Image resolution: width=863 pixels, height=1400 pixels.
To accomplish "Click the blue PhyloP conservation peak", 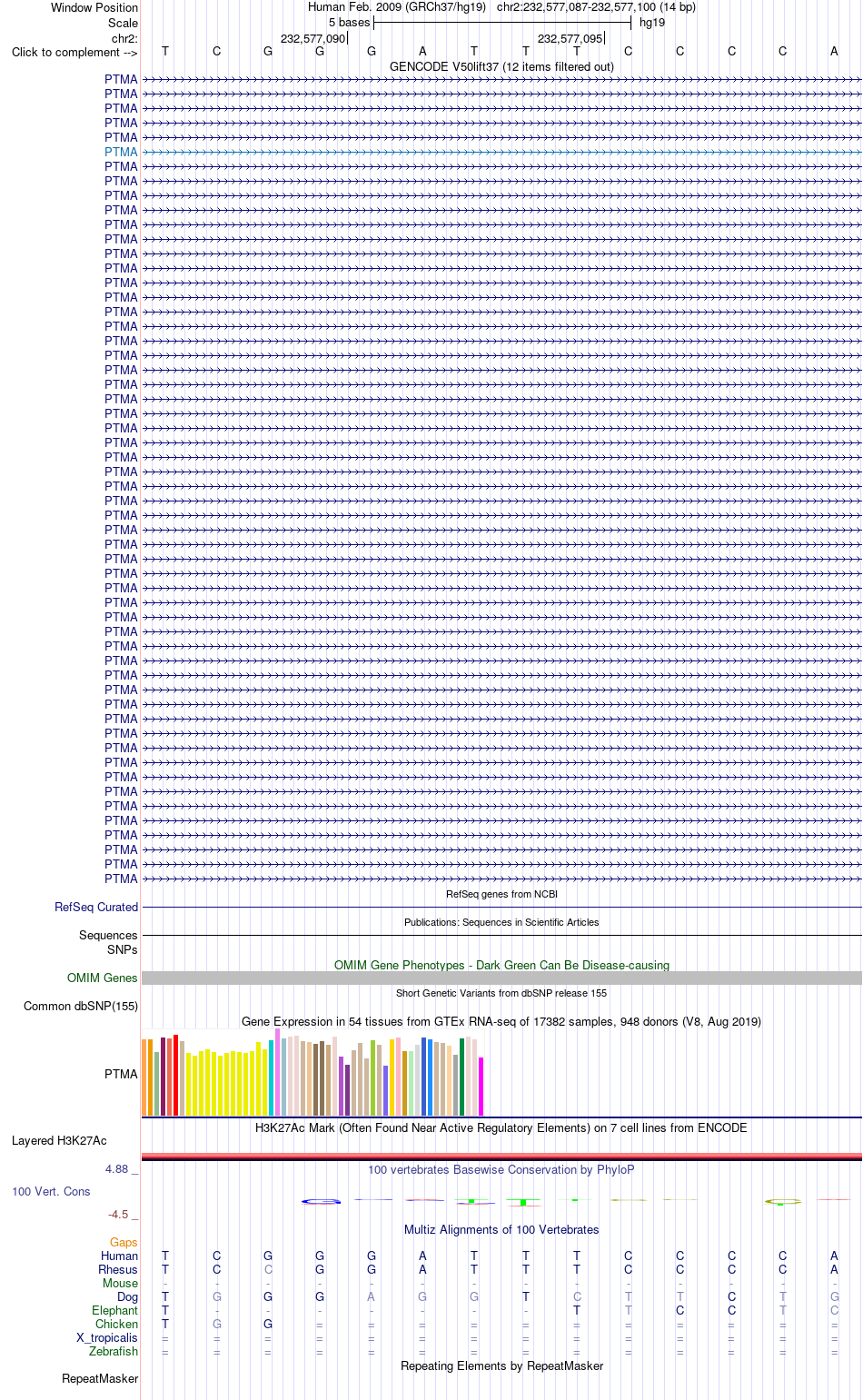I will click(x=321, y=1202).
